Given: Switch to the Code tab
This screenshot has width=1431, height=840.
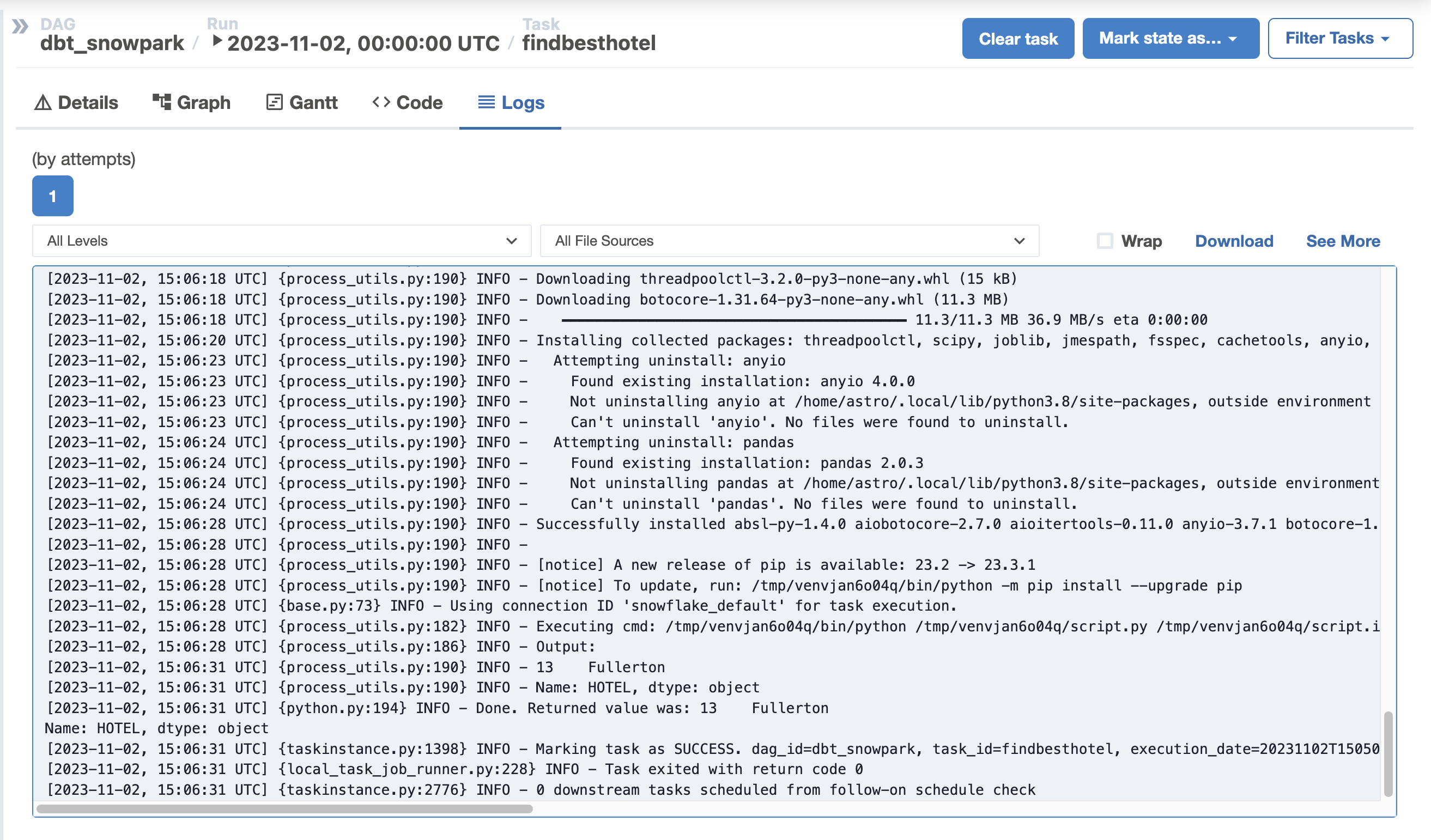Looking at the screenshot, I should [419, 103].
